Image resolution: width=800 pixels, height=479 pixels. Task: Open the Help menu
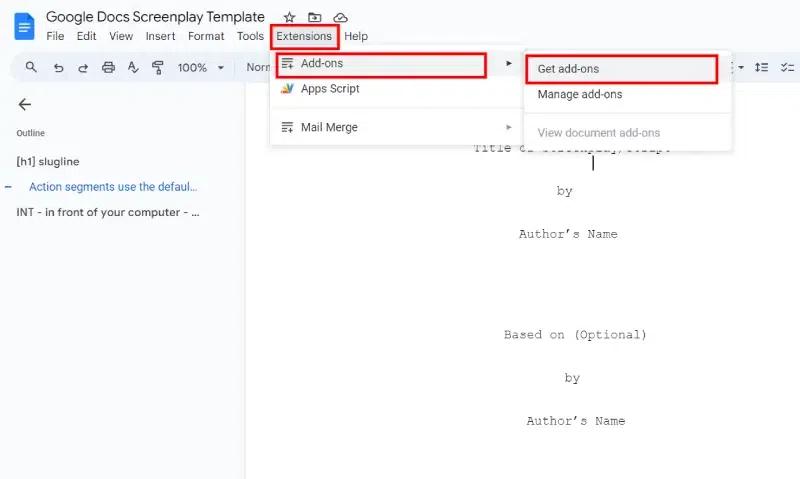point(356,36)
